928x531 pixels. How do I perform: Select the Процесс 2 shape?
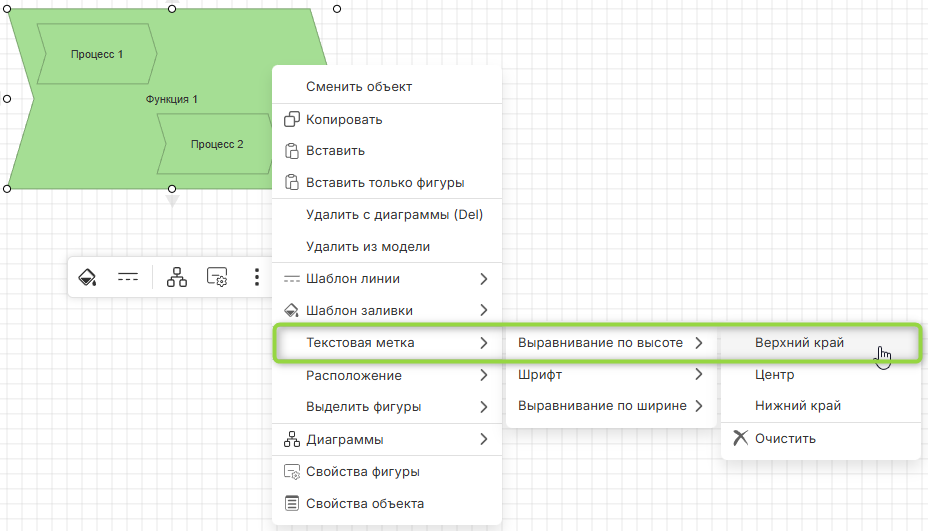[x=217, y=144]
